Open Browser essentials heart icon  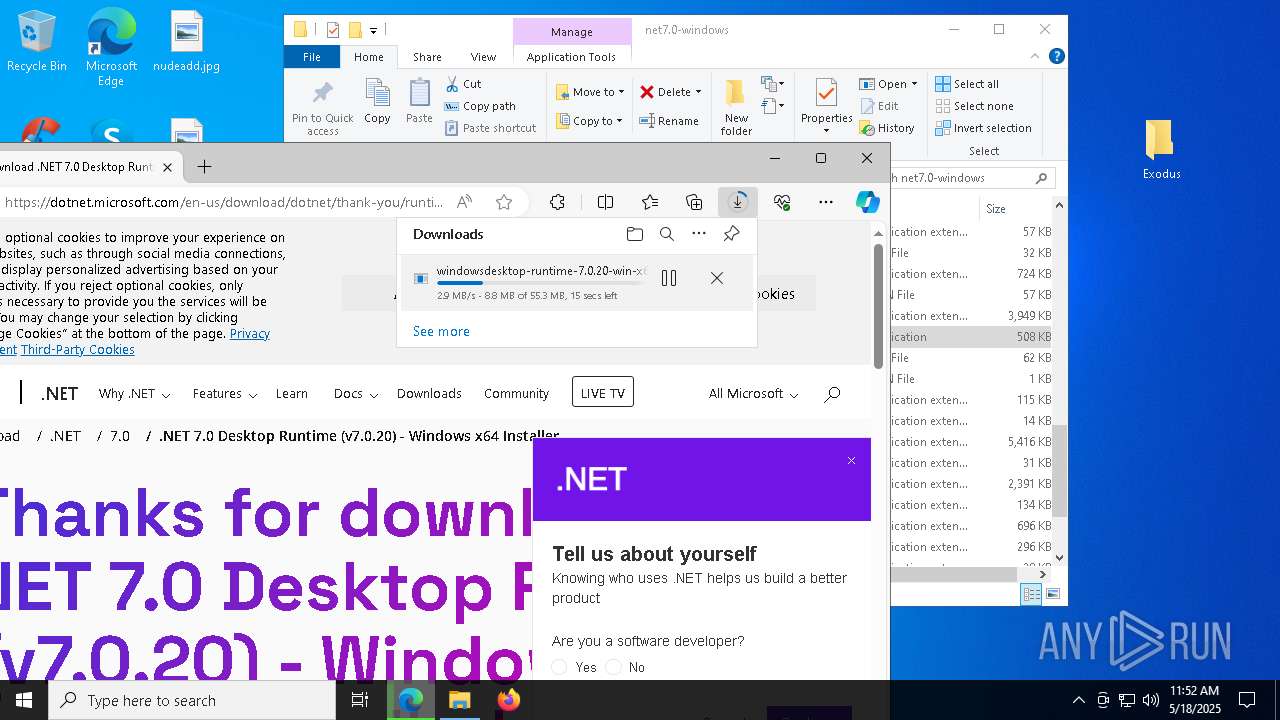(782, 202)
